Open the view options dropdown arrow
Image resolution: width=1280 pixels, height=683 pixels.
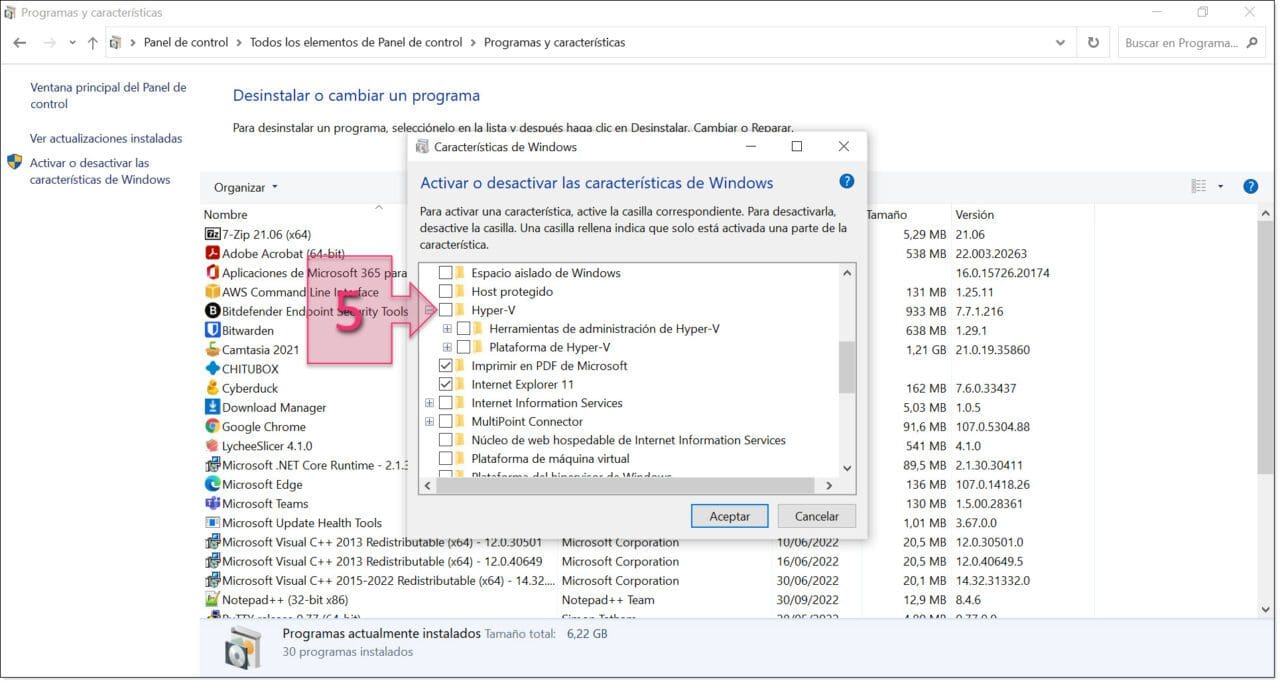1220,187
